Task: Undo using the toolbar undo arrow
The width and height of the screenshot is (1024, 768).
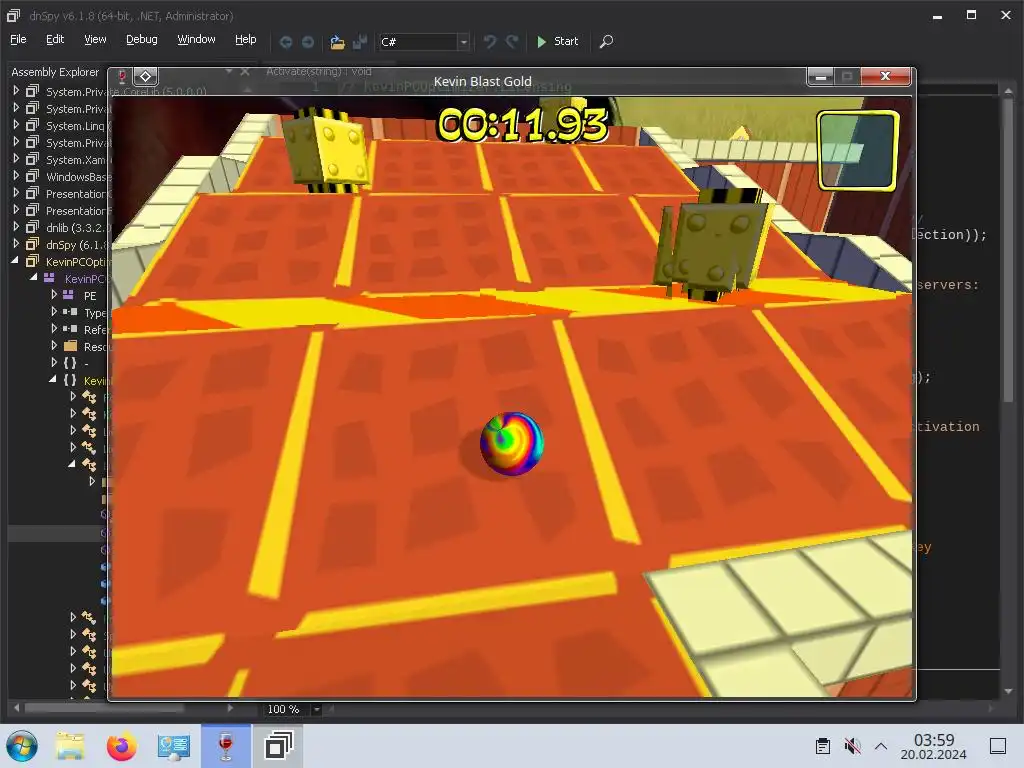Action: 490,42
